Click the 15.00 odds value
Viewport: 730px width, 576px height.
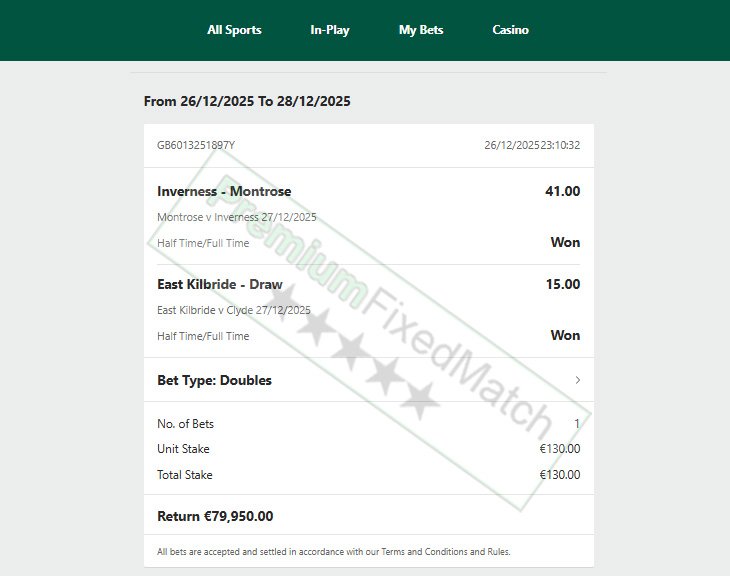[563, 284]
